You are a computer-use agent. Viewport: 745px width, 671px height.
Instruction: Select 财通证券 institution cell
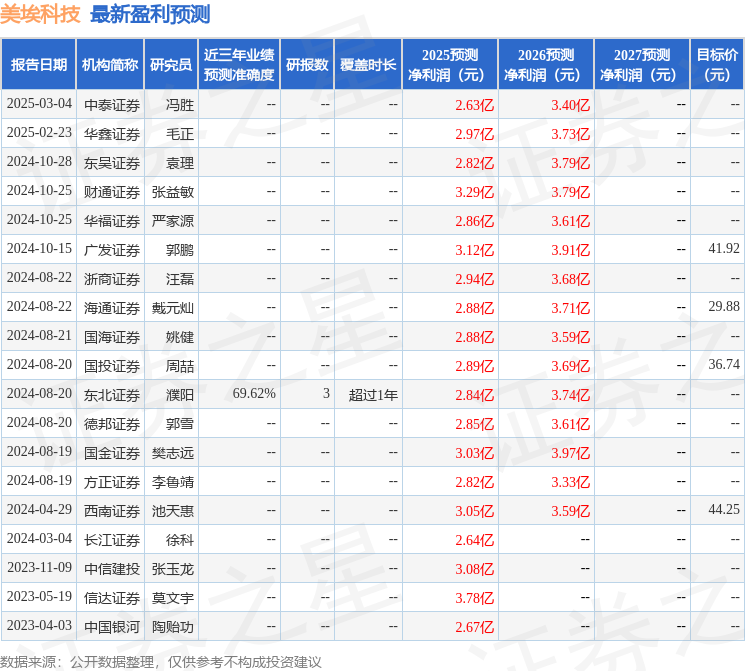[x=112, y=192]
